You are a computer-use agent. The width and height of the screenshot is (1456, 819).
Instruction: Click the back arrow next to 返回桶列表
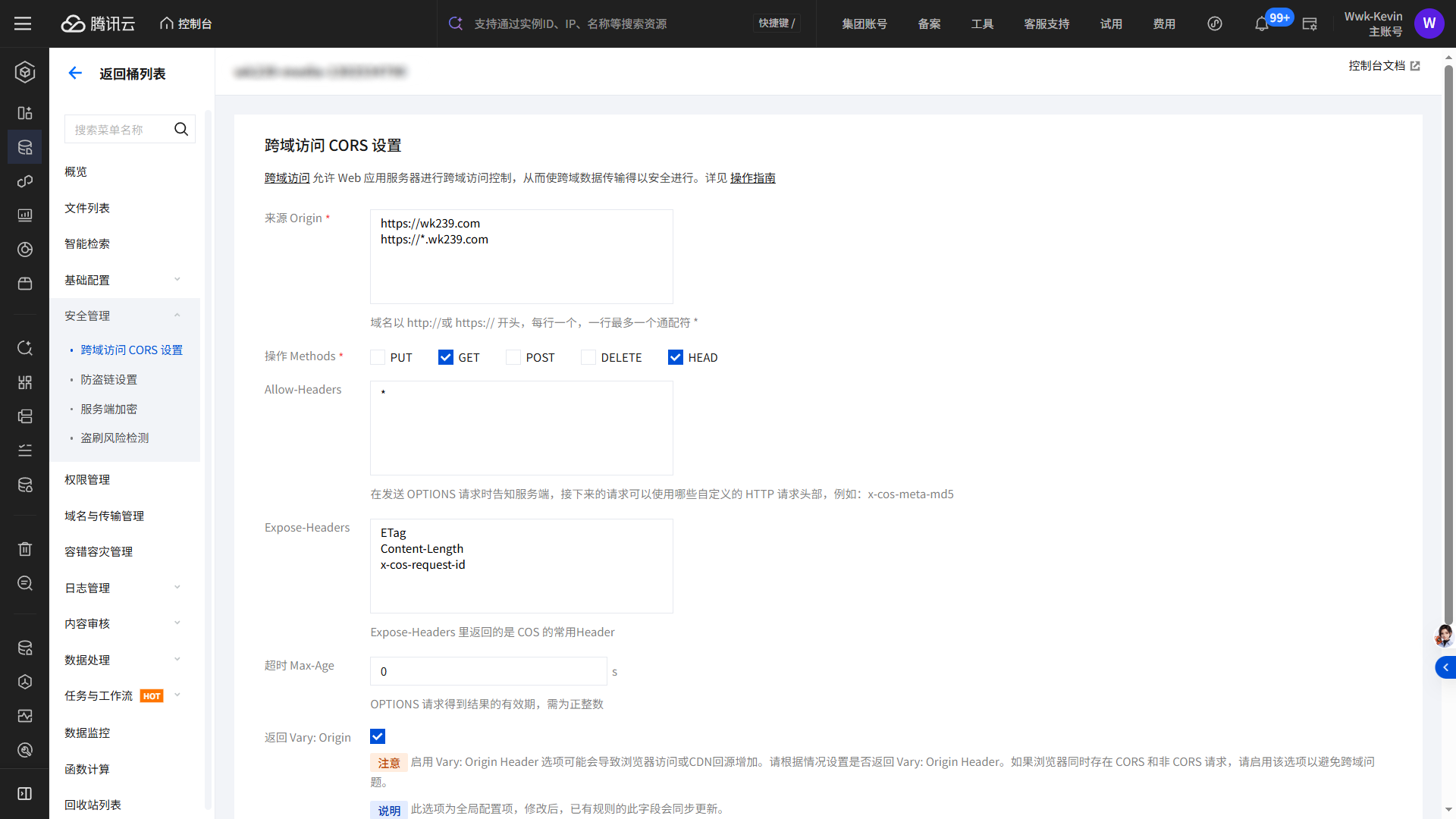click(x=75, y=73)
